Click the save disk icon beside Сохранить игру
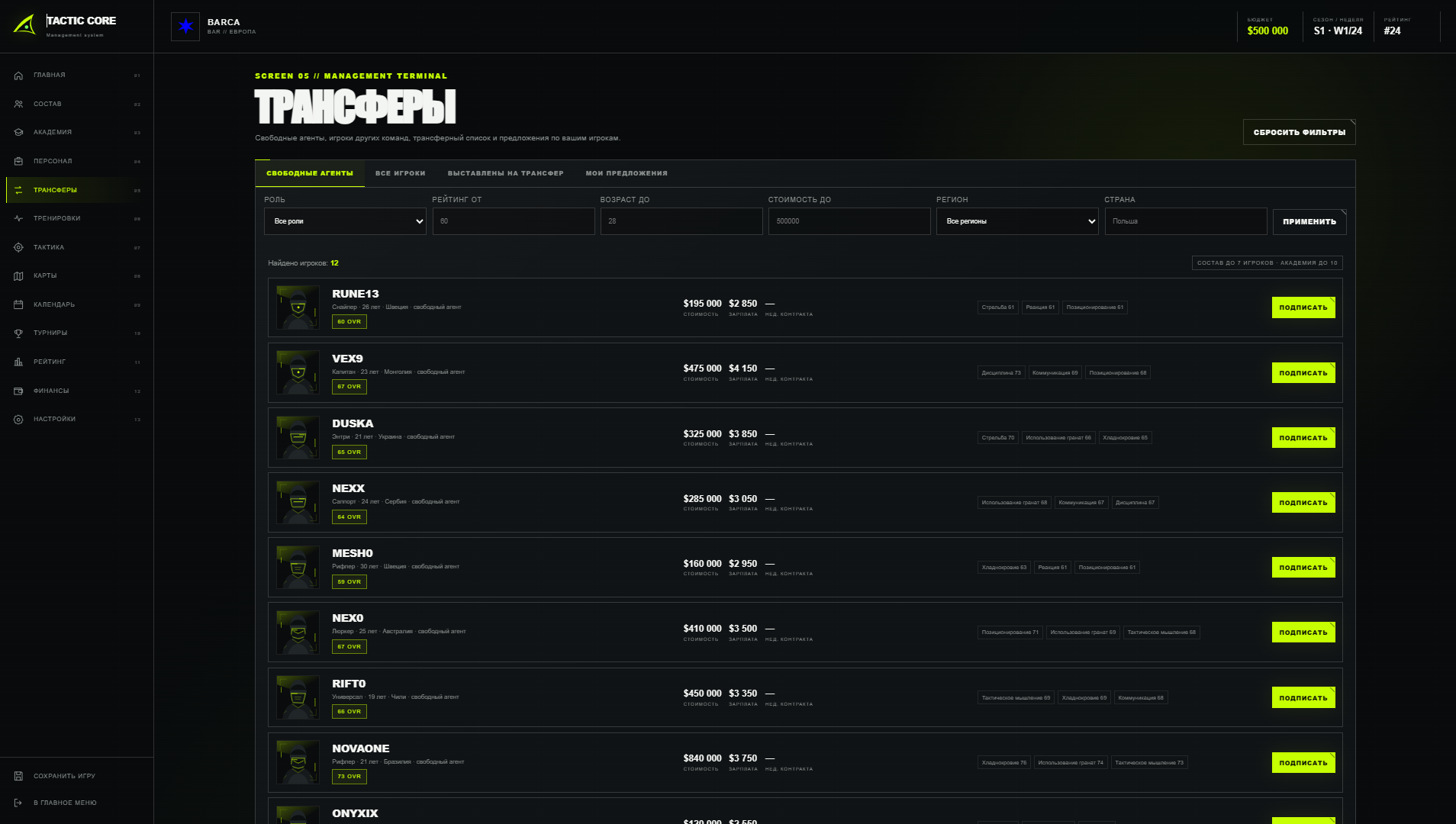 (x=18, y=776)
